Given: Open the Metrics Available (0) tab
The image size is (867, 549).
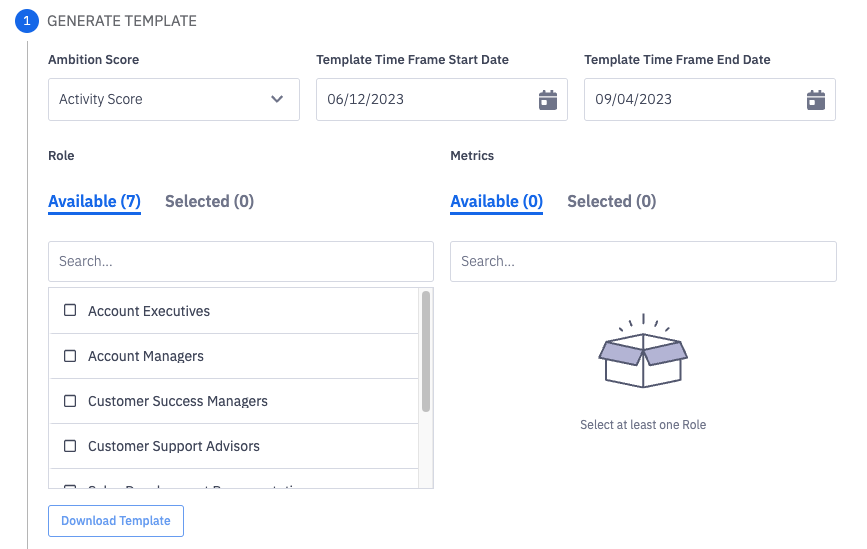Looking at the screenshot, I should [496, 201].
